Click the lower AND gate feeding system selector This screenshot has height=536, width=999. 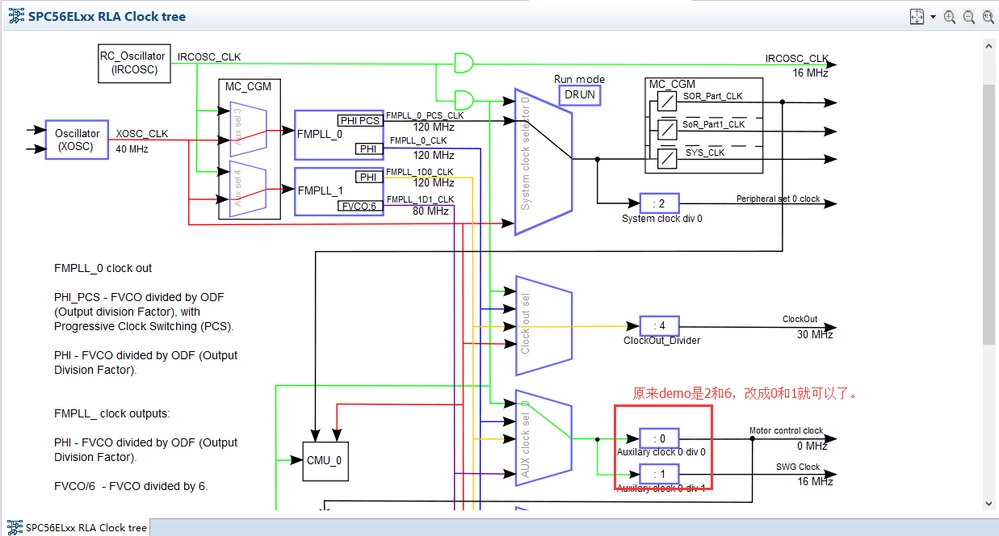pos(464,100)
